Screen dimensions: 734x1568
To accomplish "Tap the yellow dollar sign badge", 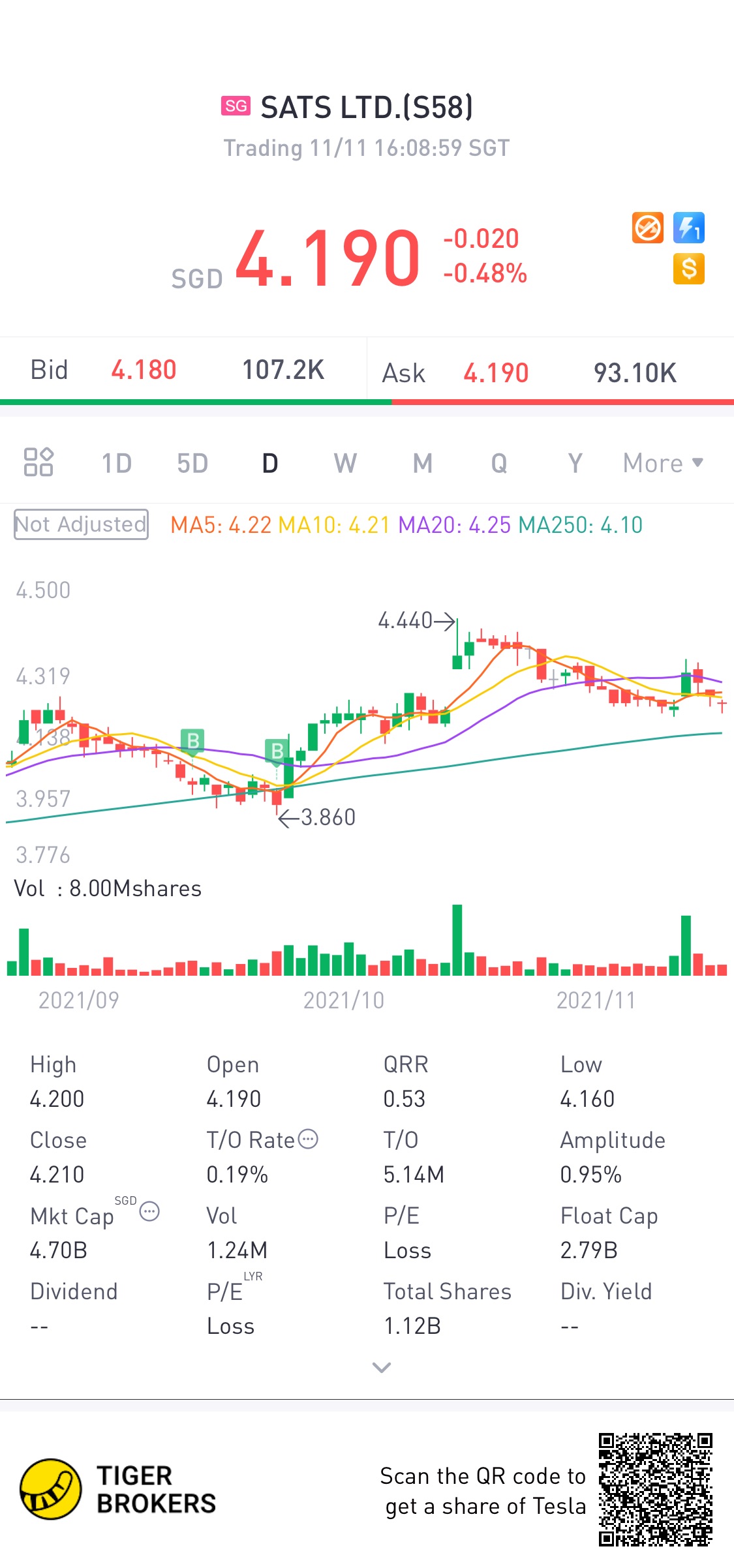I will 689,269.
